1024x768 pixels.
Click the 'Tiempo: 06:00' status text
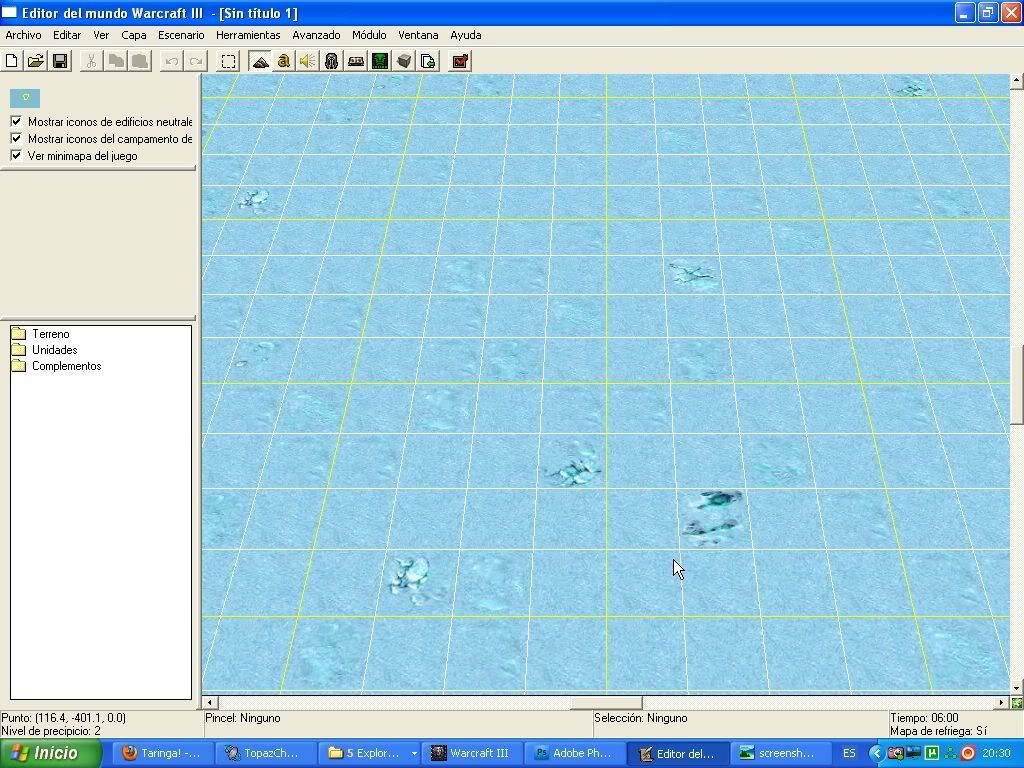[924, 718]
